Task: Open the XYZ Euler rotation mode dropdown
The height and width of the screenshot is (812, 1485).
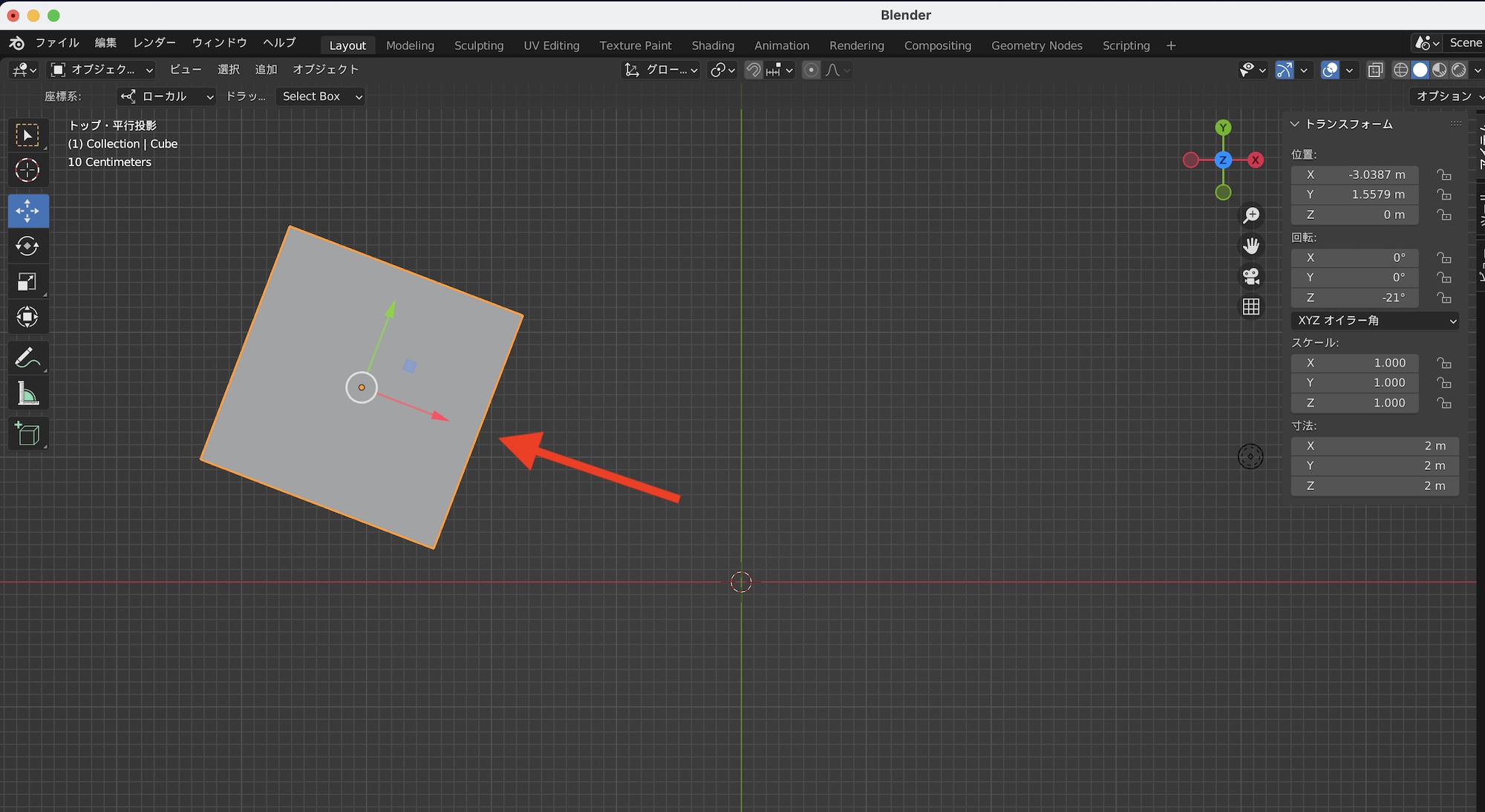Action: pyautogui.click(x=1375, y=321)
